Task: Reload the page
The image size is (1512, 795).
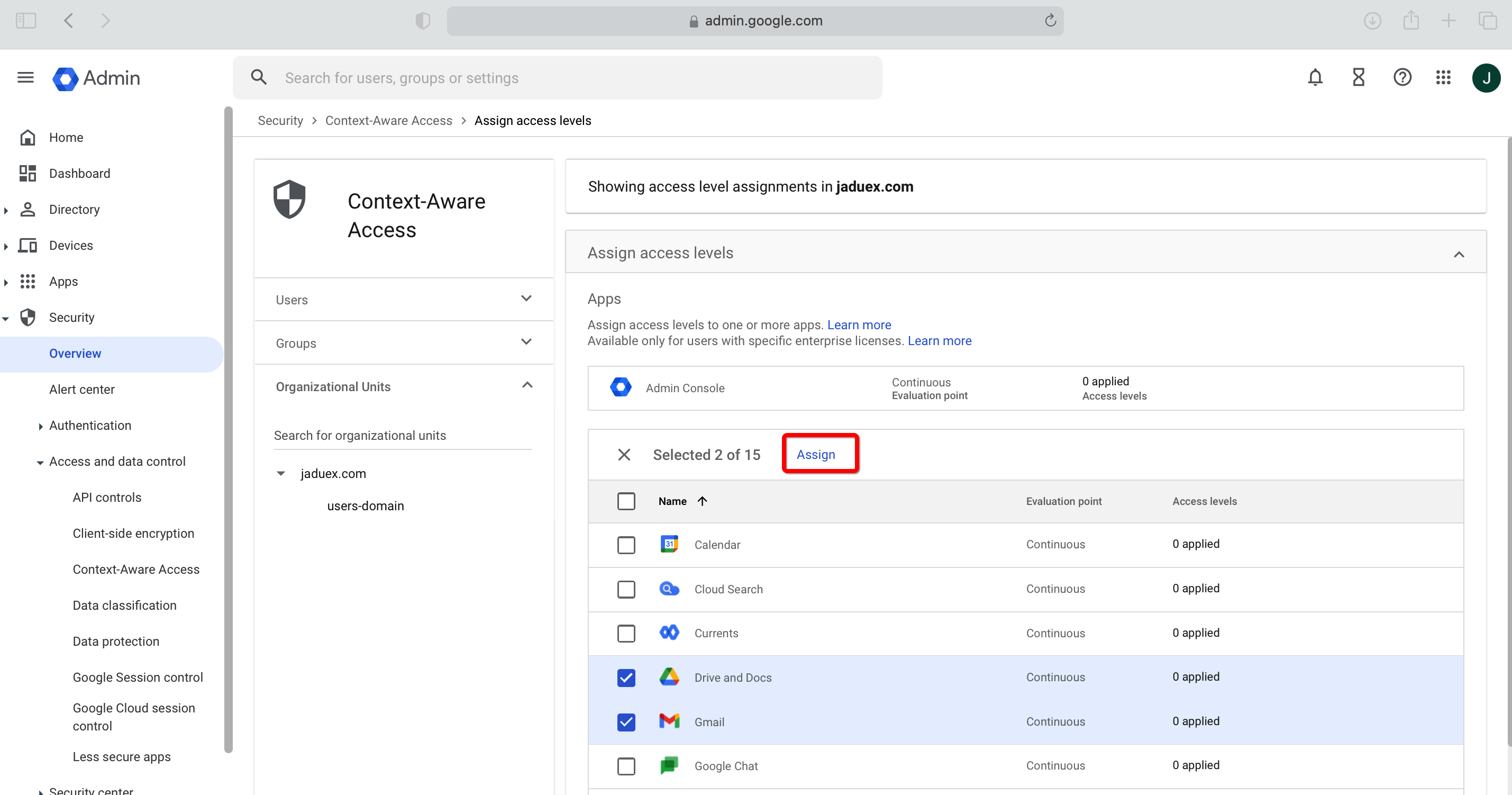Action: [x=1050, y=21]
